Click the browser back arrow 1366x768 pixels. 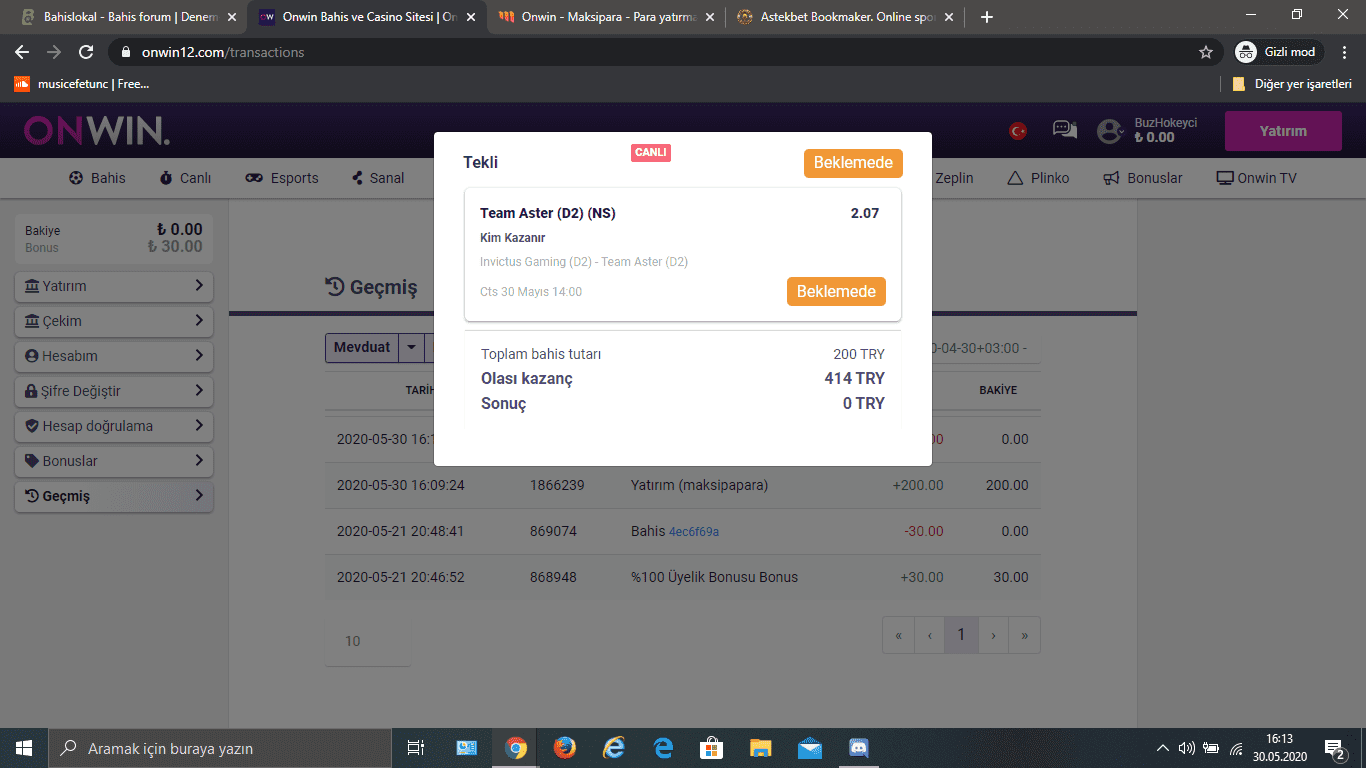22,52
